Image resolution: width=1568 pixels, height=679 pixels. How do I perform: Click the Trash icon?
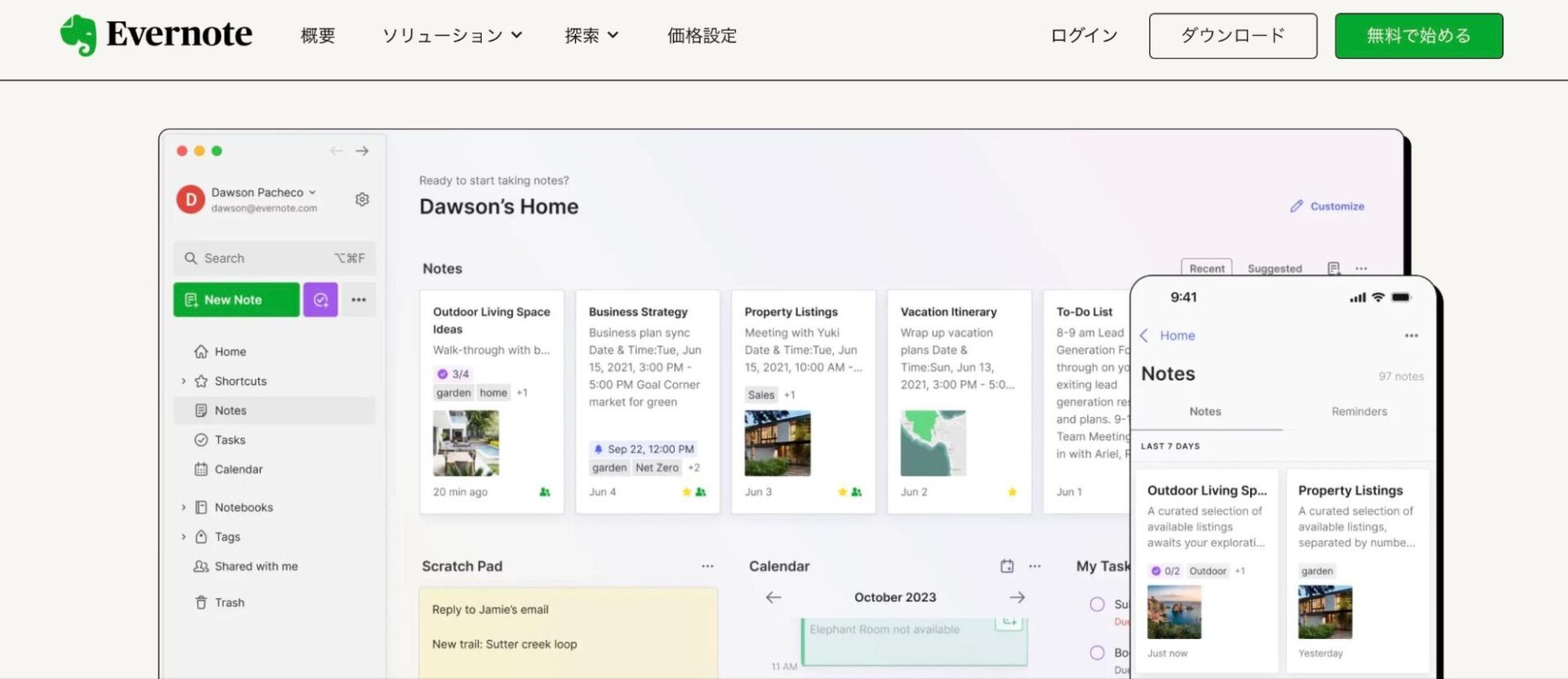point(201,602)
